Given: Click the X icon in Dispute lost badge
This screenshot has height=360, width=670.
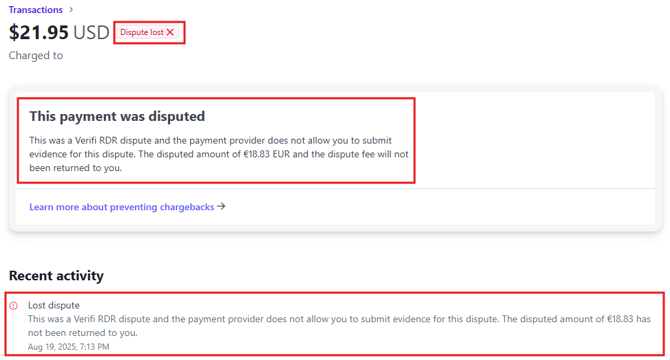Looking at the screenshot, I should tap(170, 32).
